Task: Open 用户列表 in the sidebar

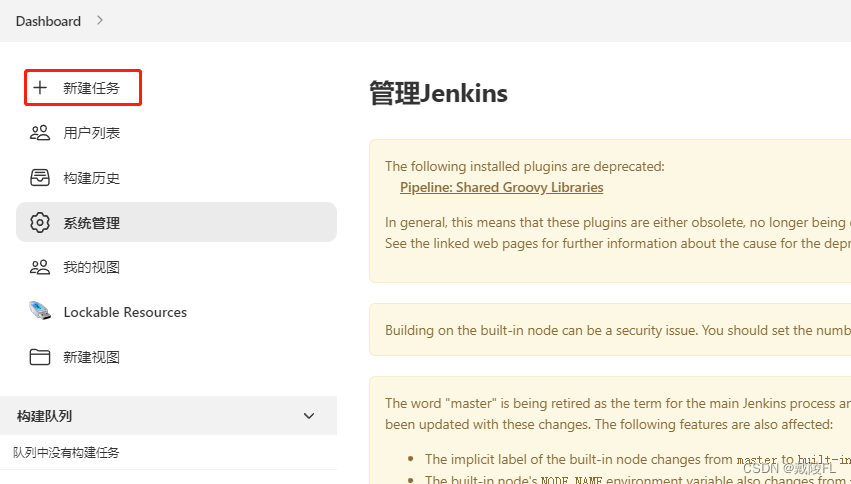Action: [x=91, y=133]
